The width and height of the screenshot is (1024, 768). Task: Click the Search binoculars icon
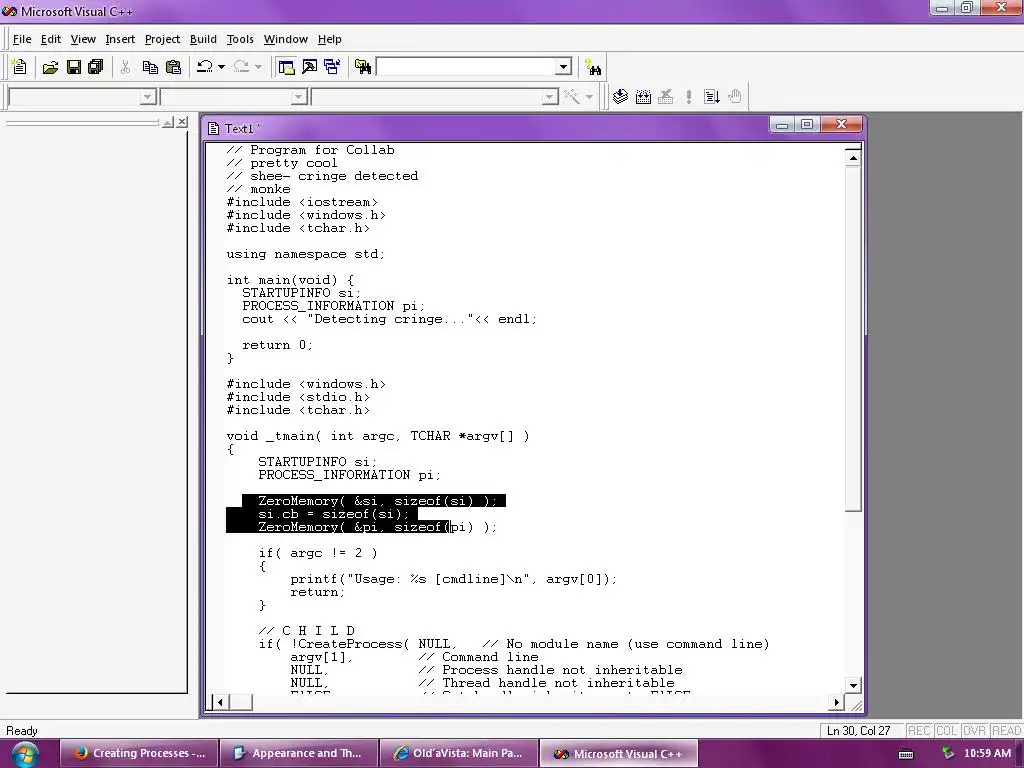(x=593, y=67)
